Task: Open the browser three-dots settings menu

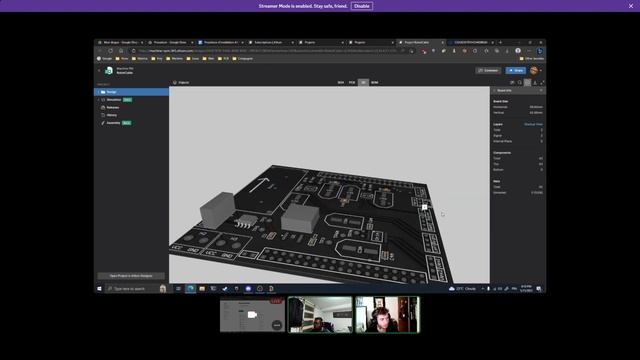Action: pos(529,51)
